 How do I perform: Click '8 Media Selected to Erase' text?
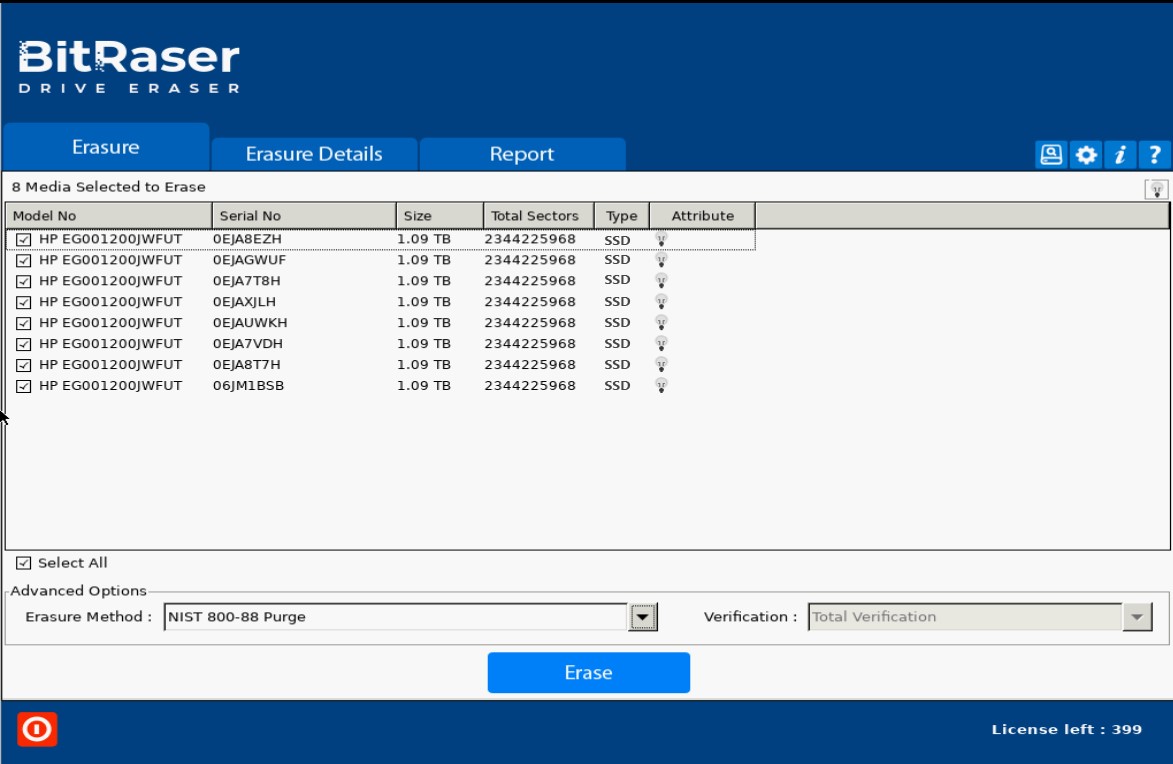[x=108, y=187]
